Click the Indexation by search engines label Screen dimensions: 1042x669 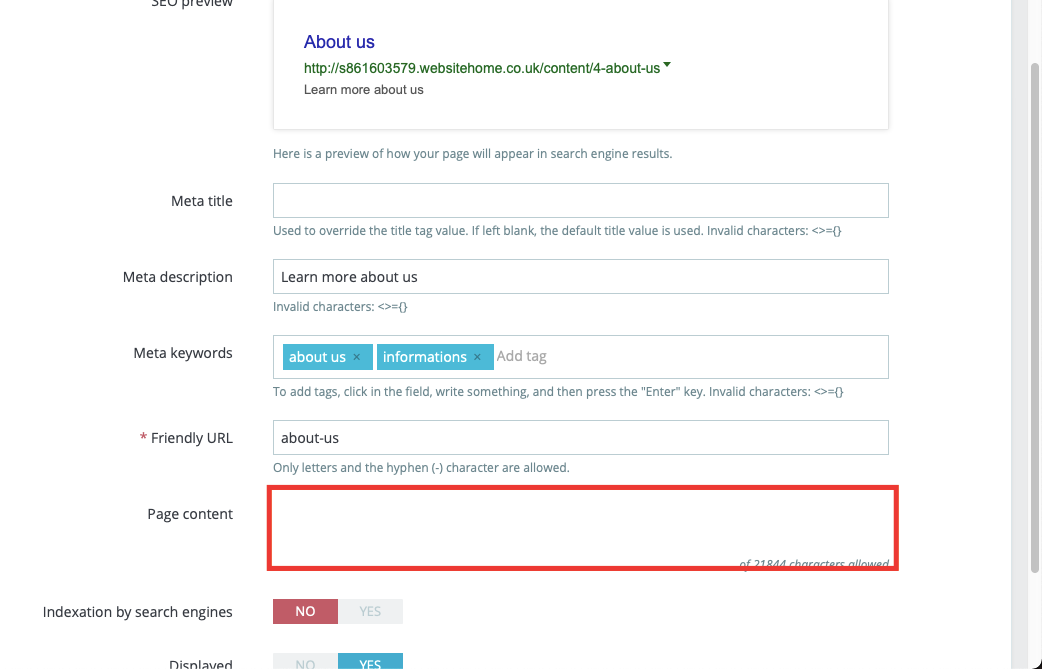pyautogui.click(x=138, y=612)
